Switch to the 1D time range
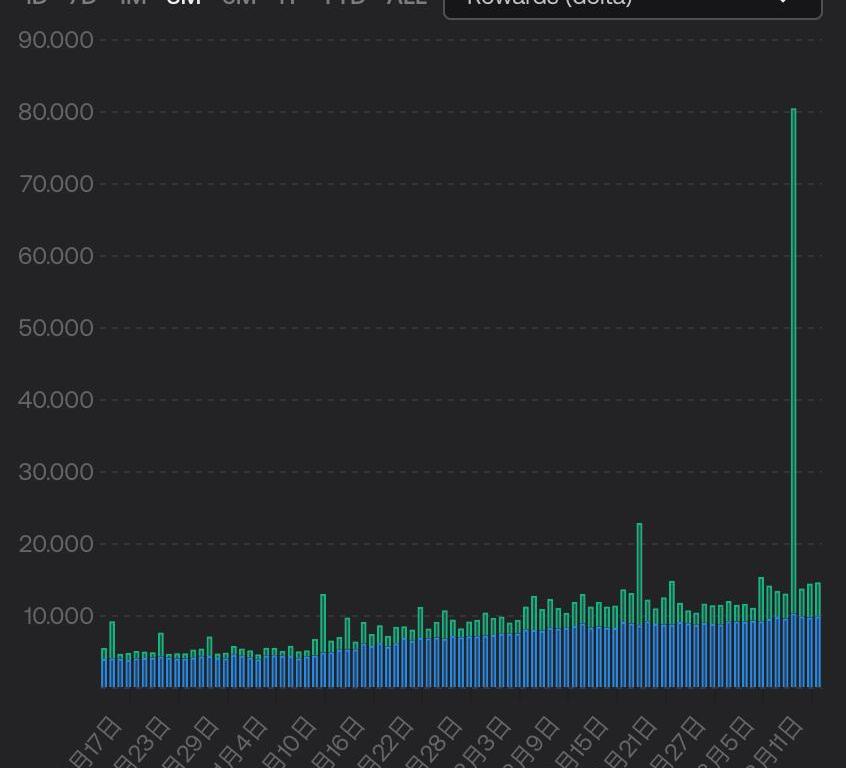 click(x=36, y=3)
